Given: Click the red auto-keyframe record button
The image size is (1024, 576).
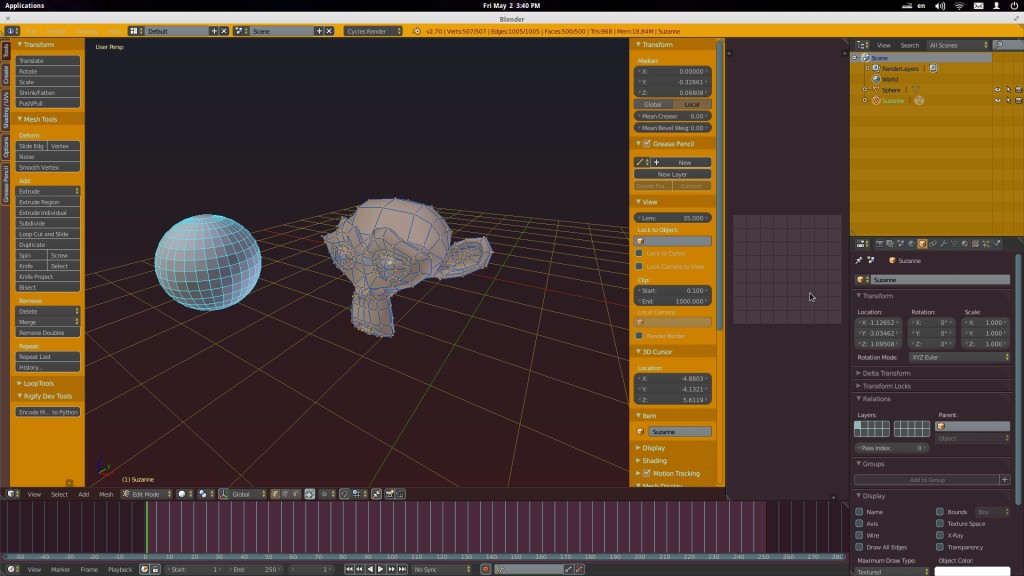Looking at the screenshot, I should 485,569.
